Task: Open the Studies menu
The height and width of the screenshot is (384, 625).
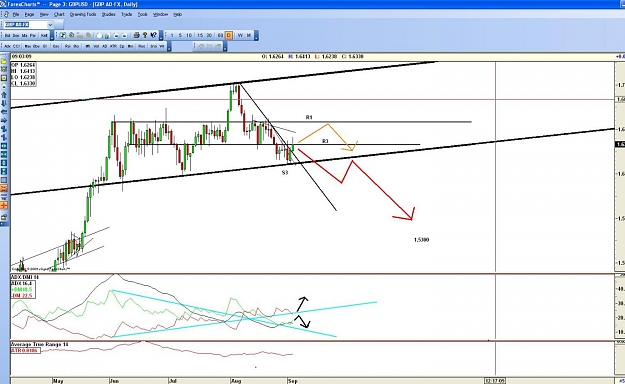Action: click(108, 14)
